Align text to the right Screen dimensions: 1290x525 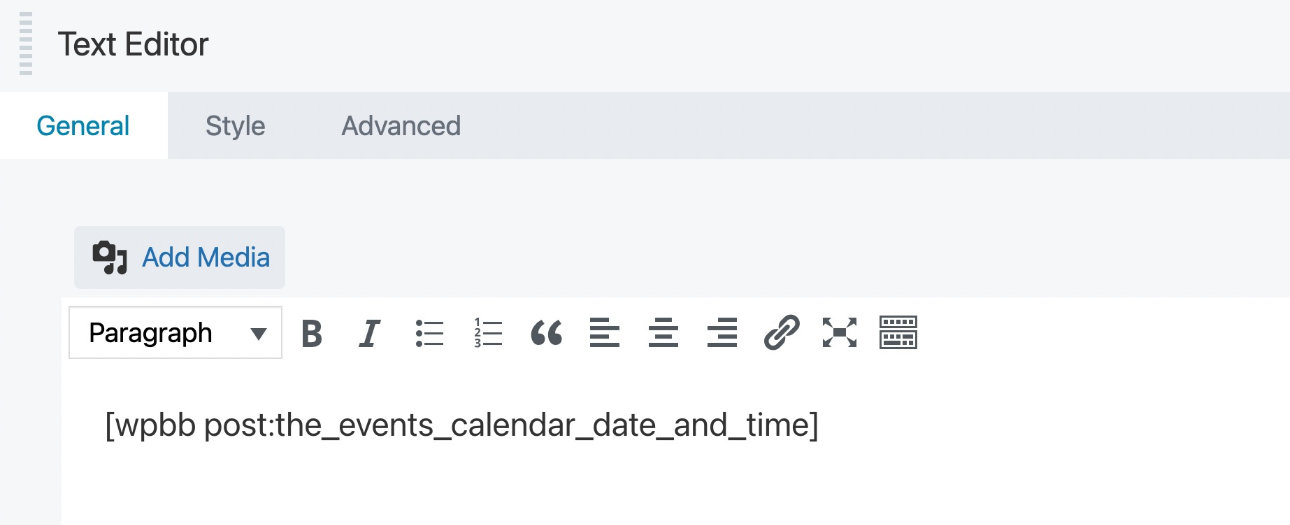coord(722,333)
